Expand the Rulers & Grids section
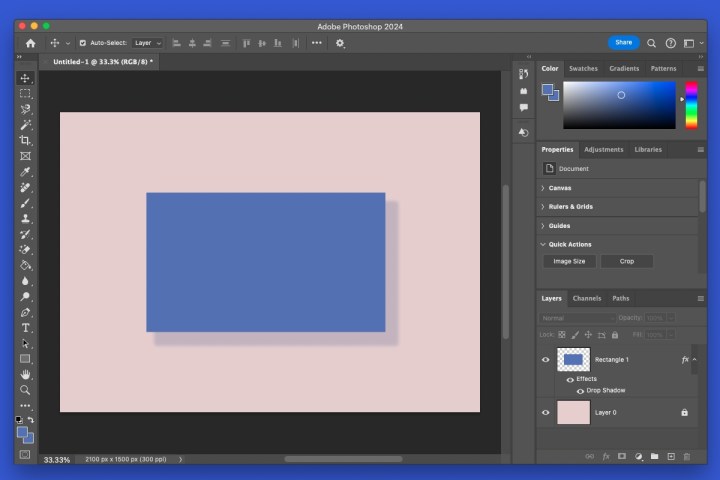The width and height of the screenshot is (720, 480). 570,207
